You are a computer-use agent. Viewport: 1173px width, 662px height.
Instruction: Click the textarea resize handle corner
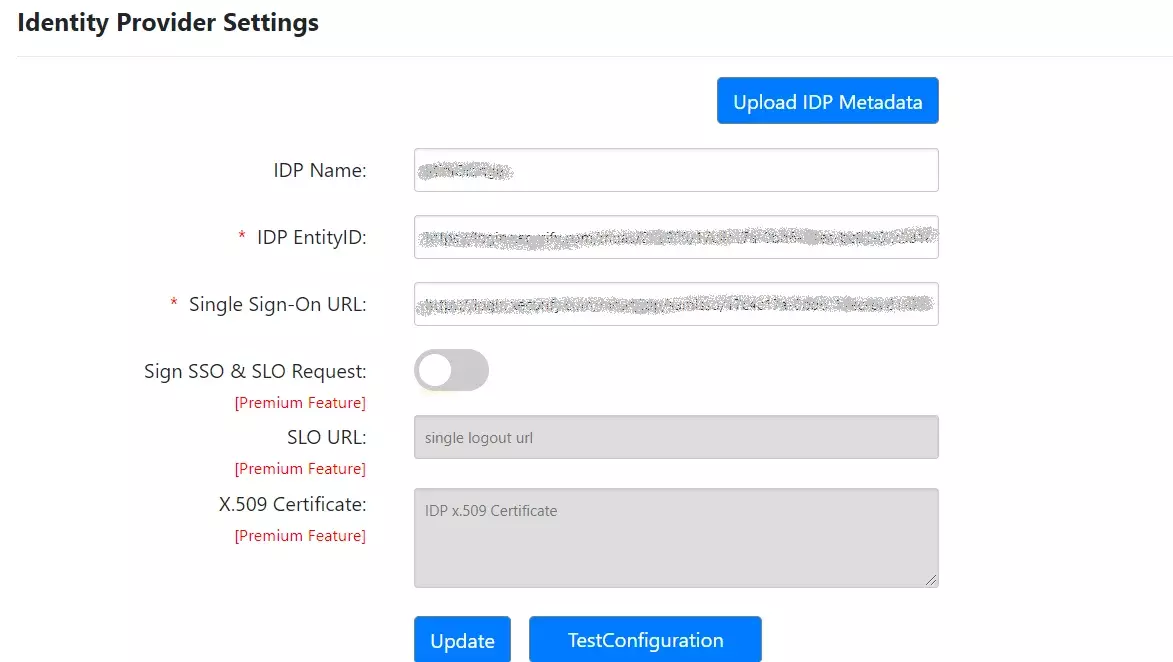931,580
